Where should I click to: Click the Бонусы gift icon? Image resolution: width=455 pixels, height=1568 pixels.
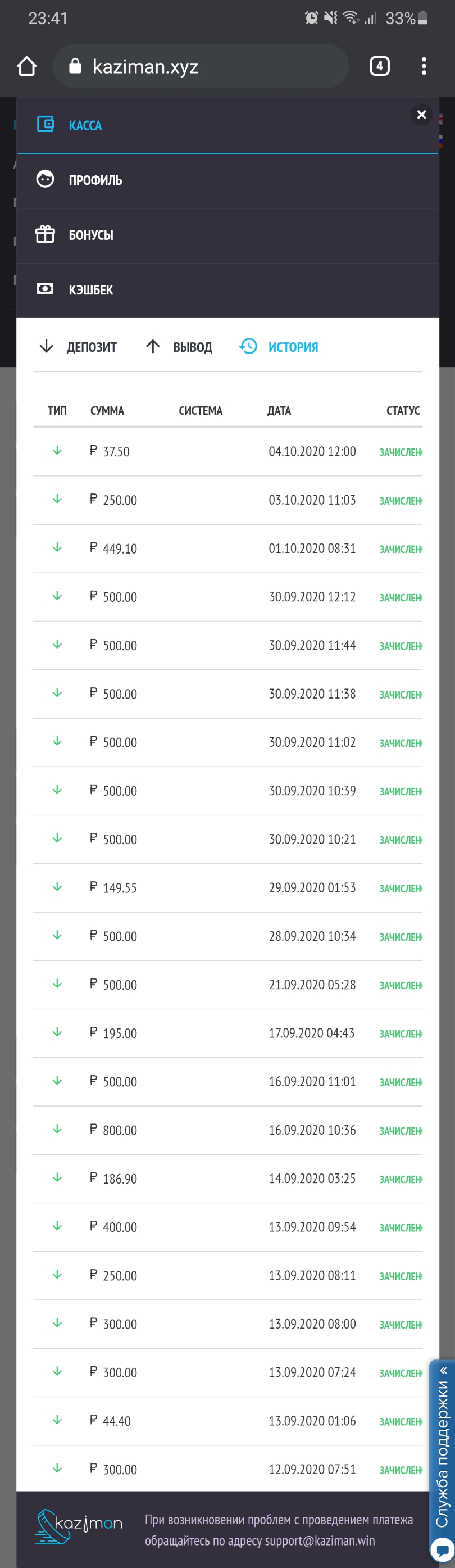click(x=45, y=234)
